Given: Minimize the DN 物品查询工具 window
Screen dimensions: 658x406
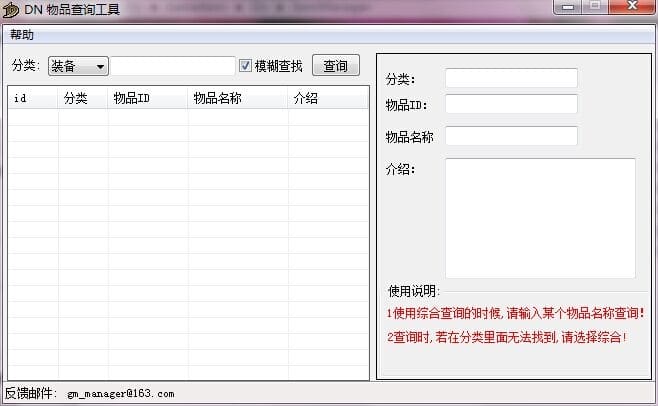Looking at the screenshot, I should click(568, 7).
